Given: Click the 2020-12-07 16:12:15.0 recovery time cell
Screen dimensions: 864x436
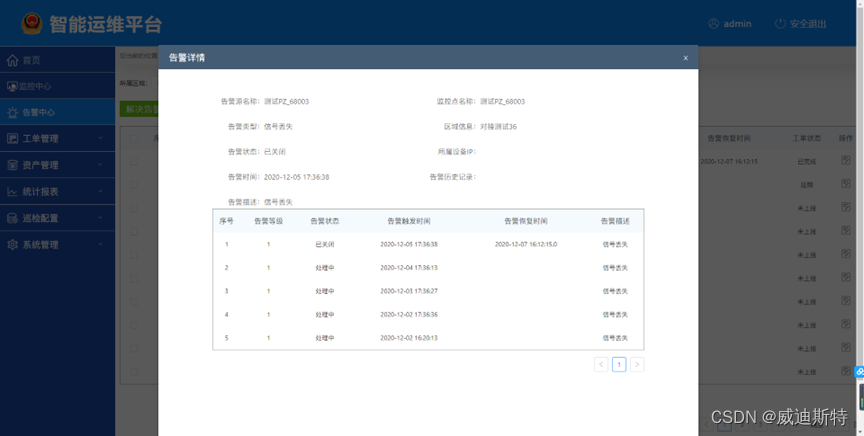Looking at the screenshot, I should click(526, 244).
